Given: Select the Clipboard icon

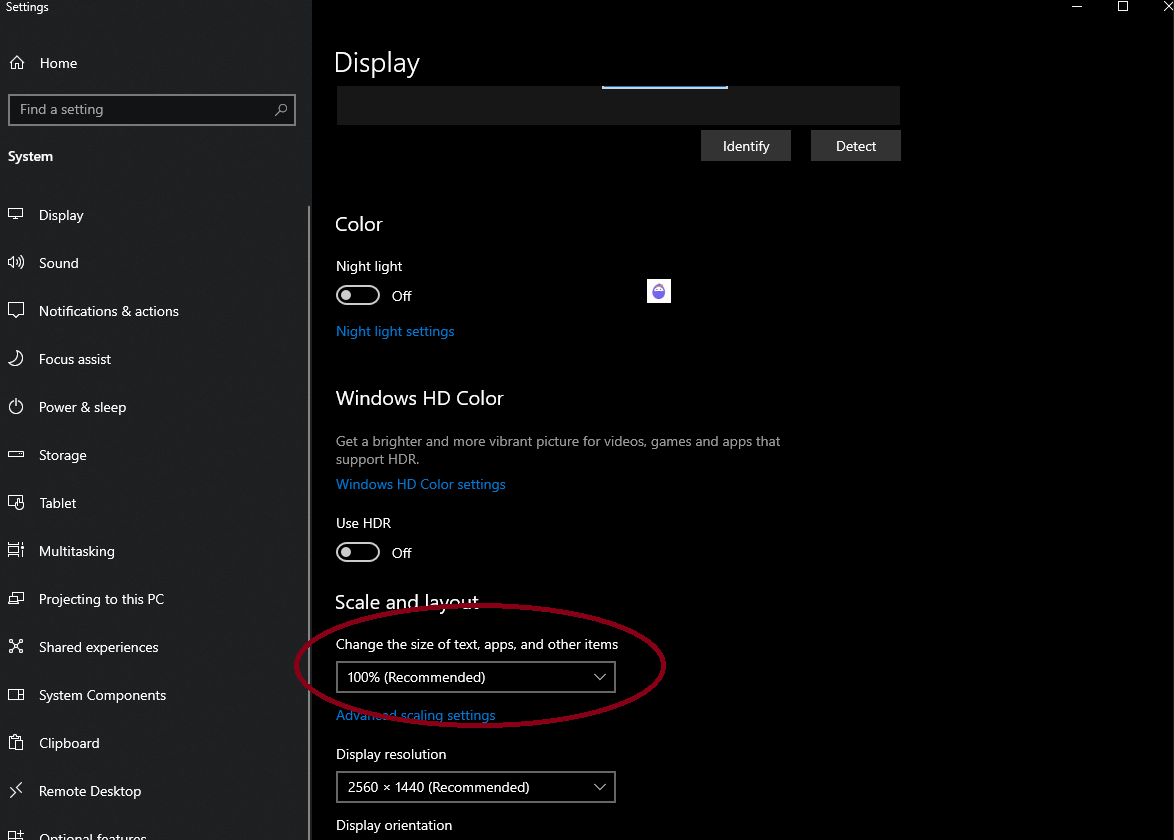Looking at the screenshot, I should coord(16,743).
